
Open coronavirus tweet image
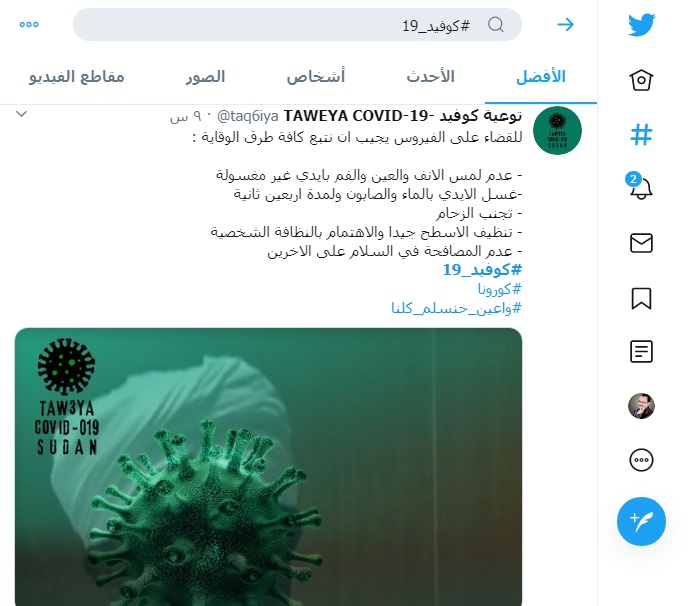[x=268, y=467]
